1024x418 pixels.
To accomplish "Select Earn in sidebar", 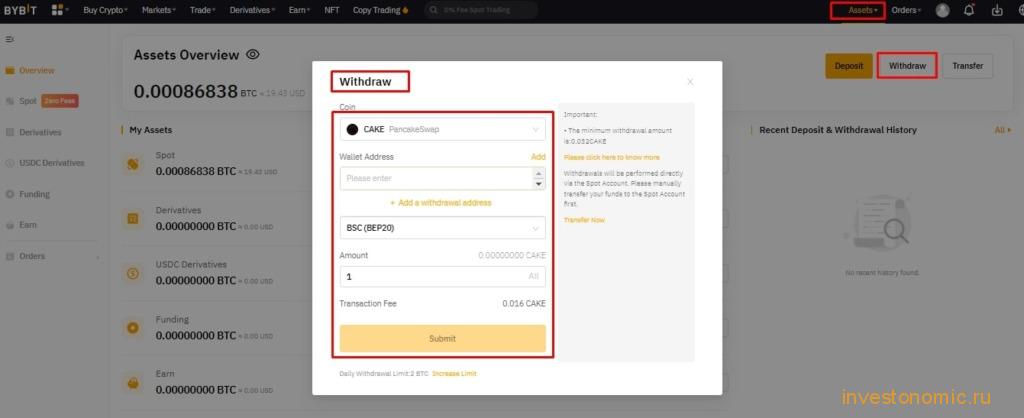I will (x=21, y=225).
